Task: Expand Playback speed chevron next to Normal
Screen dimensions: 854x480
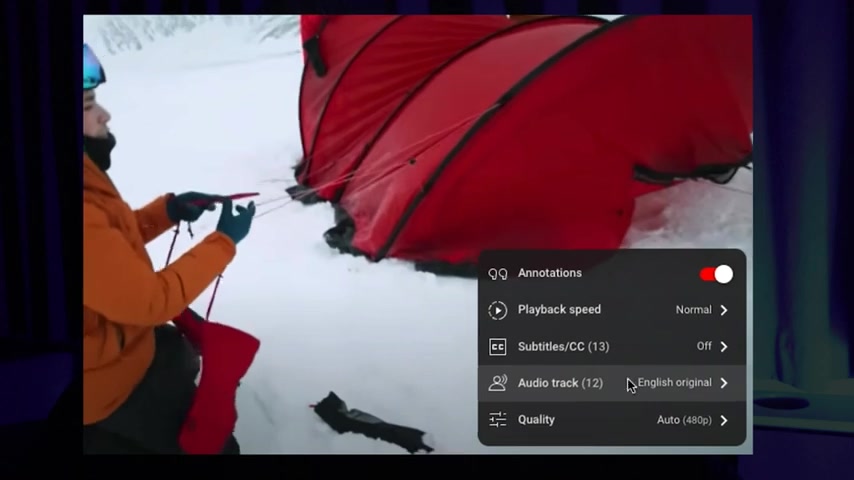Action: 724,310
